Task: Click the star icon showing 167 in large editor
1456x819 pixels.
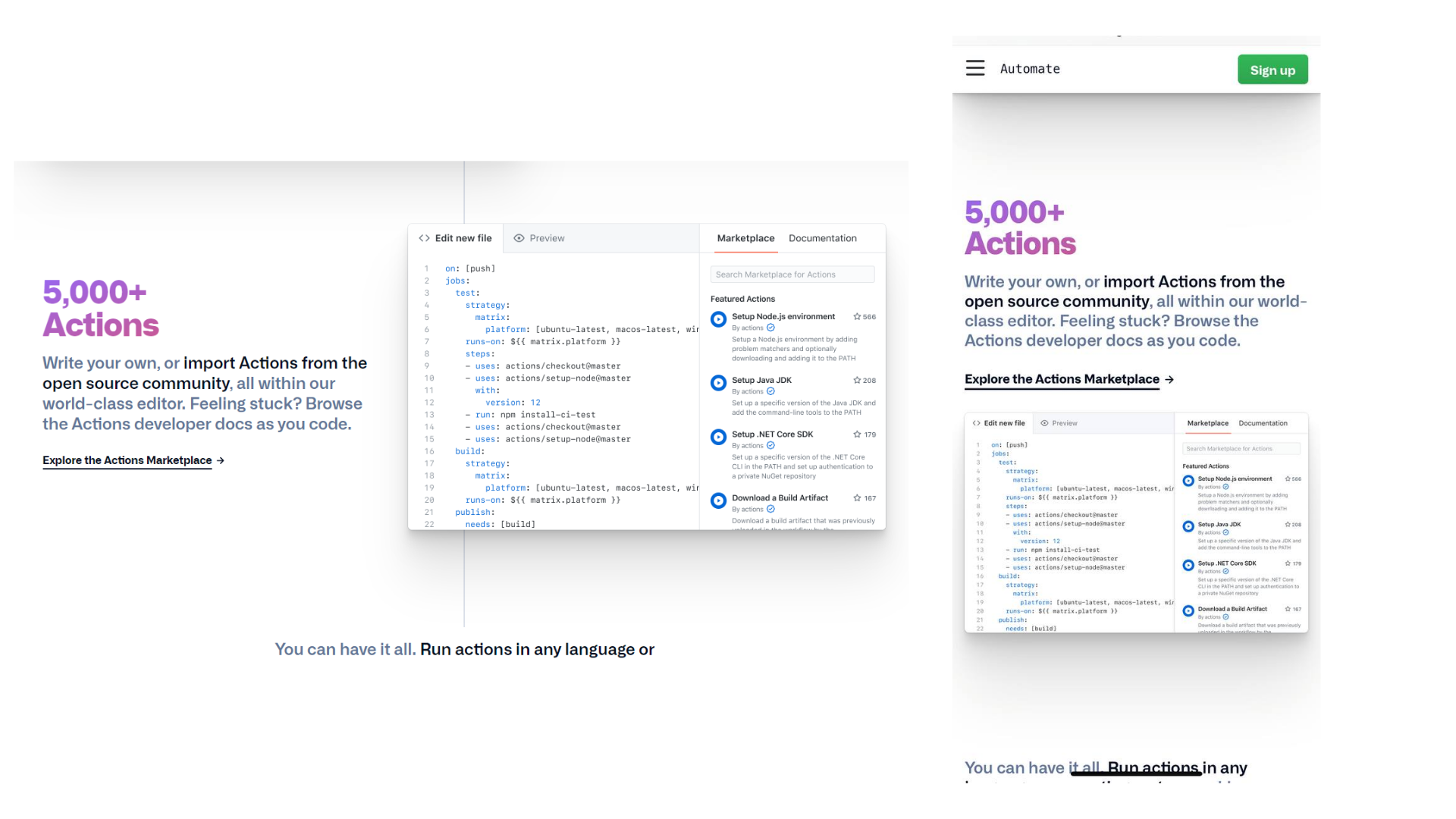Action: point(857,498)
